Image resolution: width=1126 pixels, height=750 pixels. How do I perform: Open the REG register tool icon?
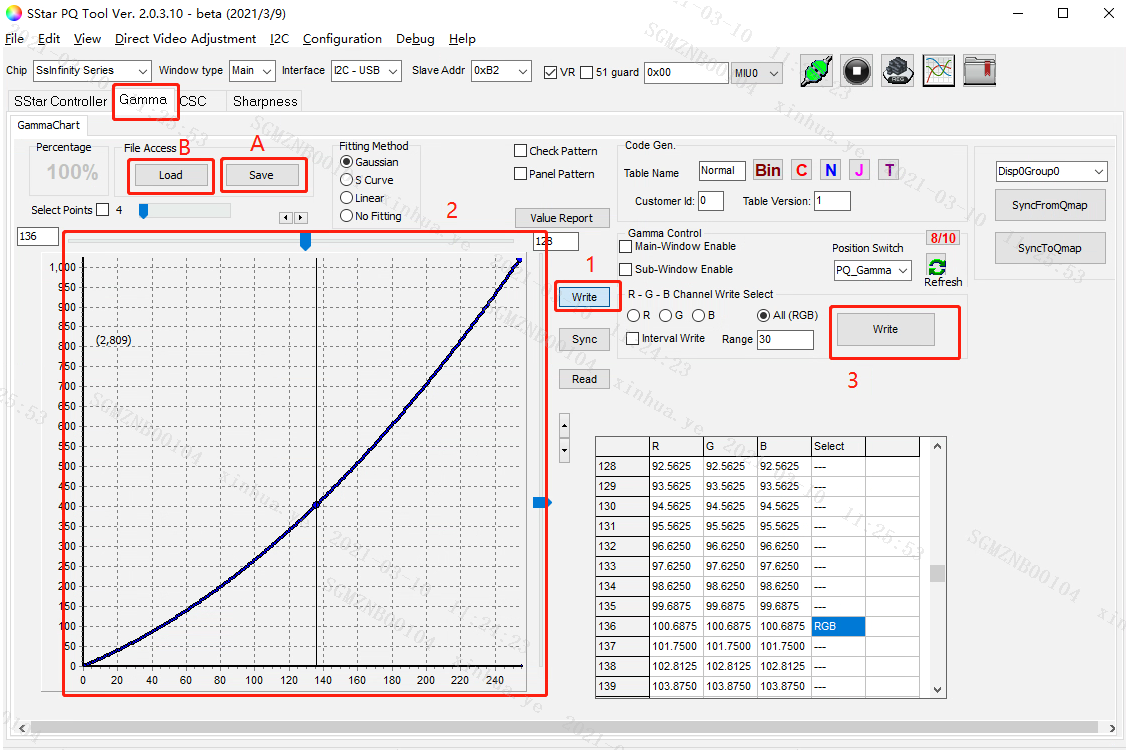897,71
